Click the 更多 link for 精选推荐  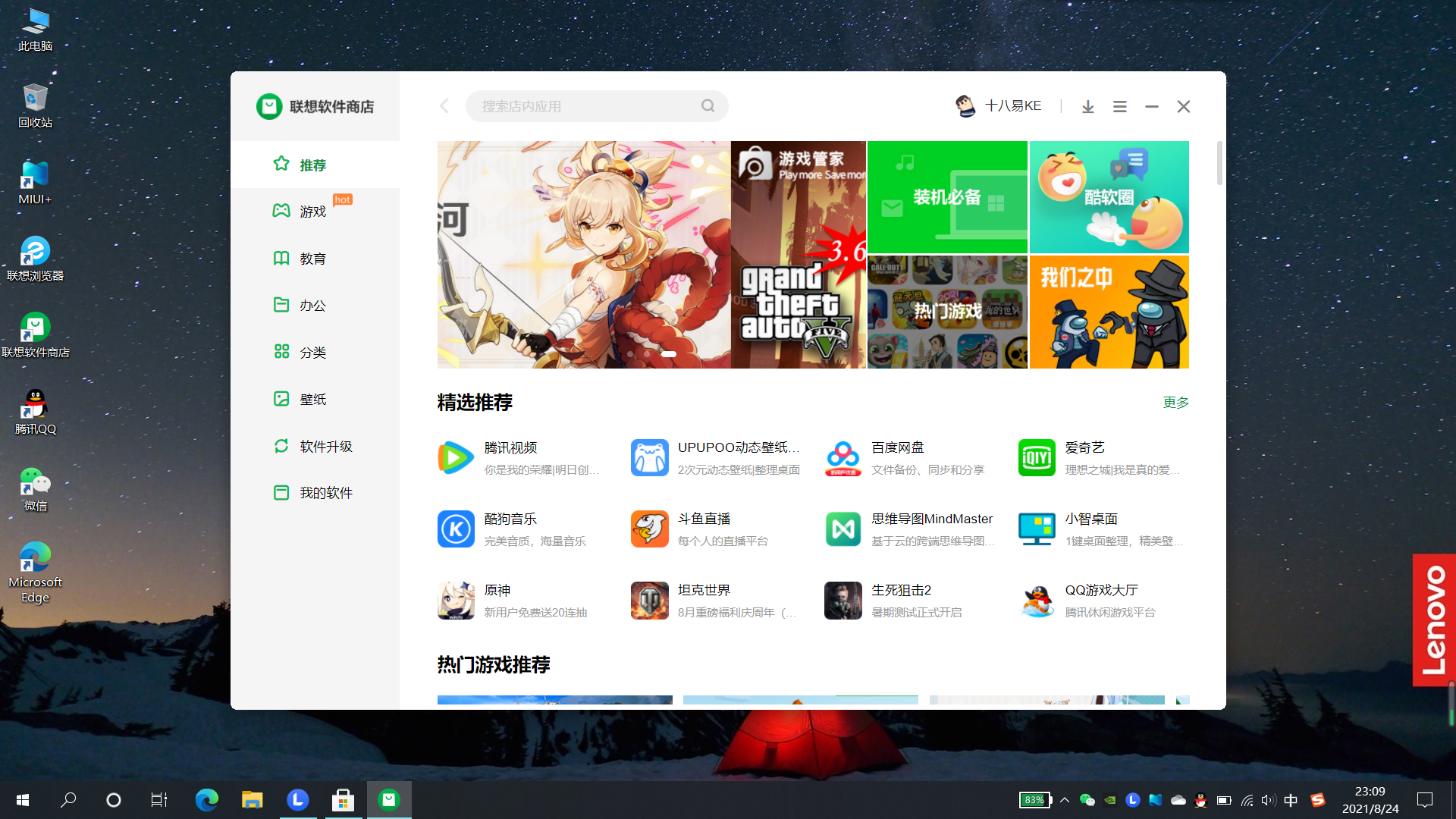(1175, 403)
